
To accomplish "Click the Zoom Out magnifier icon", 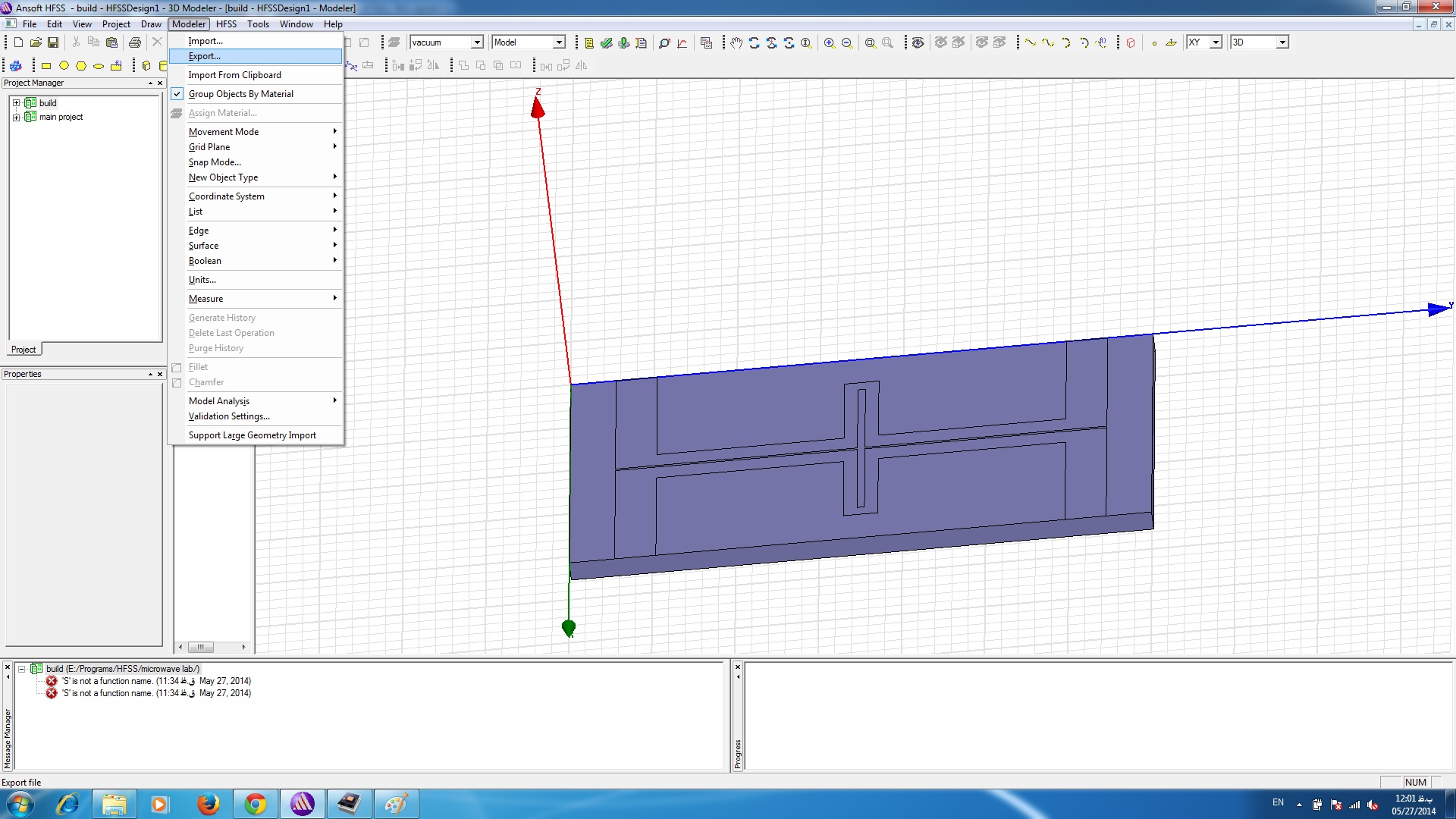I will coord(847,43).
